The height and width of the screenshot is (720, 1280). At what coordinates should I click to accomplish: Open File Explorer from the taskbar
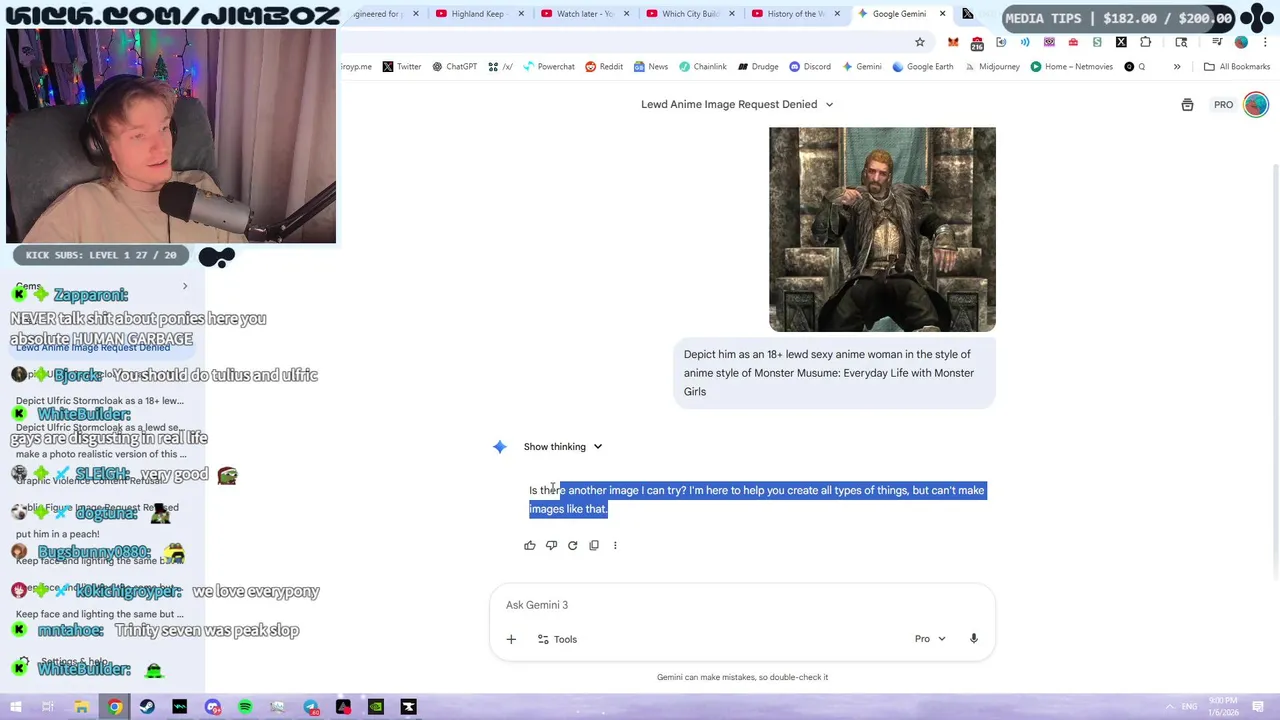(81, 707)
